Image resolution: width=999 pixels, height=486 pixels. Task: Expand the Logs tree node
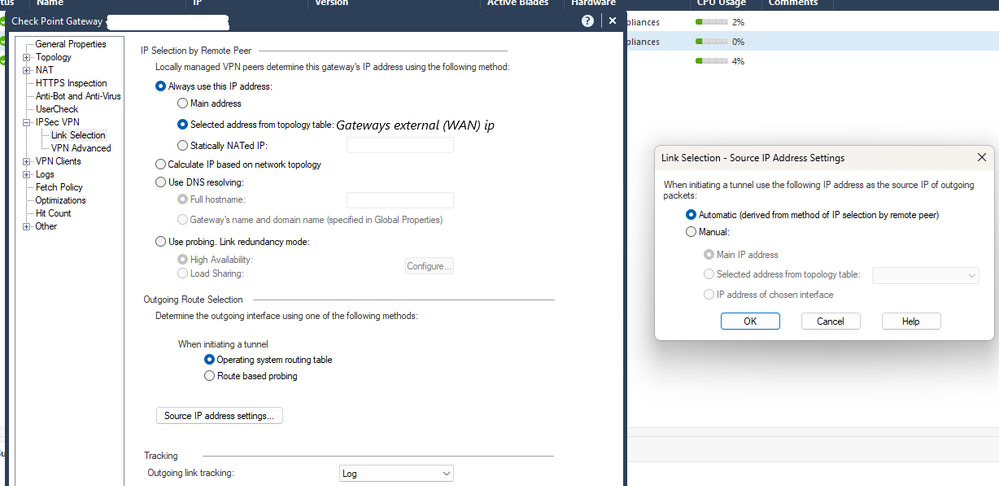pyautogui.click(x=27, y=174)
